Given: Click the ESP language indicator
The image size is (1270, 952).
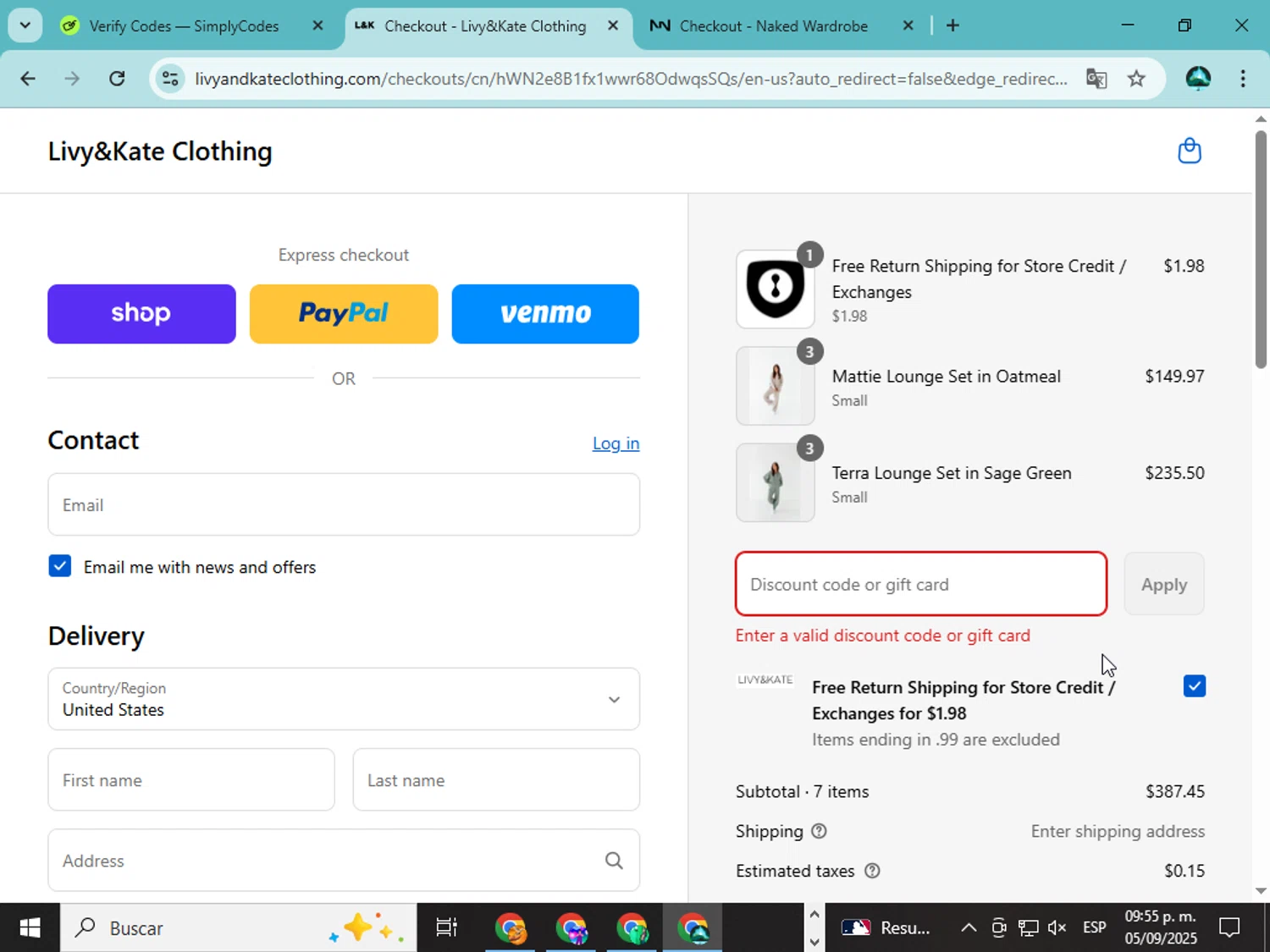Looking at the screenshot, I should (1094, 928).
